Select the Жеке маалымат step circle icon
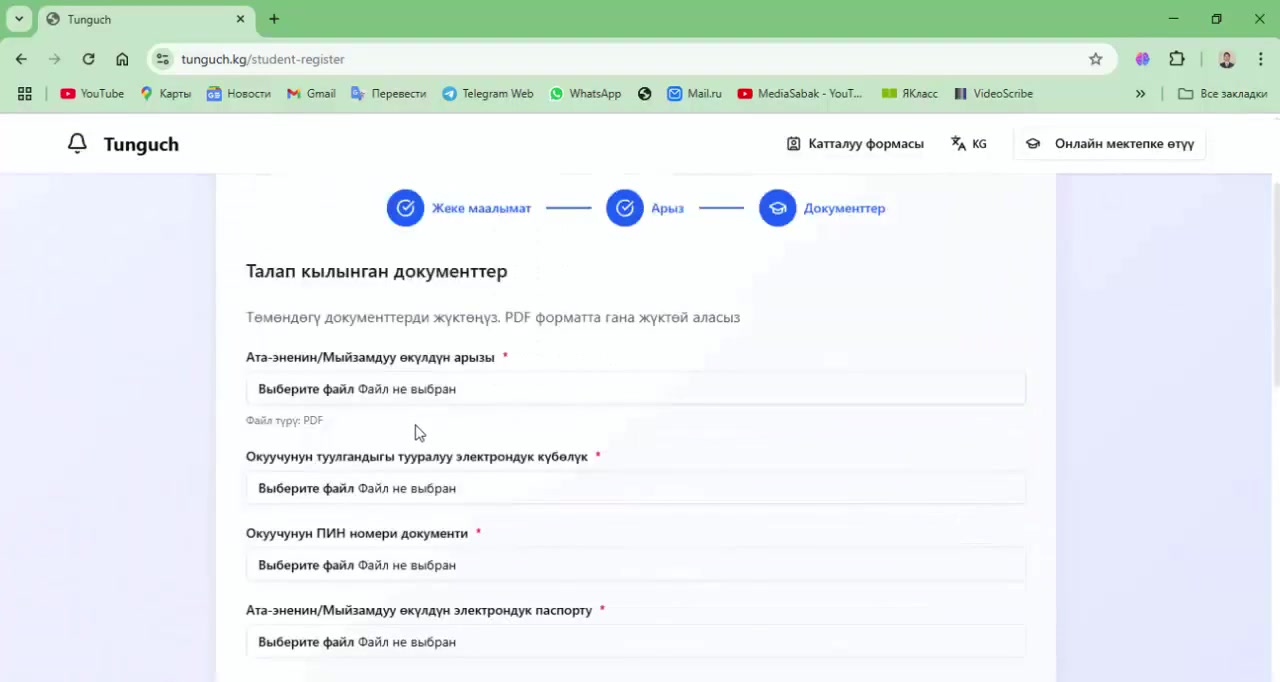The width and height of the screenshot is (1280, 682). 405,208
